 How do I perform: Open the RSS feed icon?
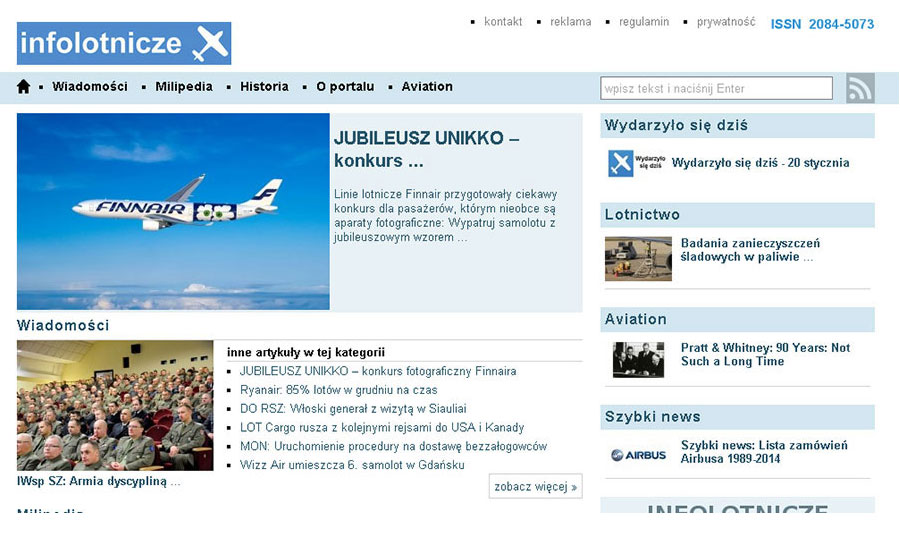point(860,88)
